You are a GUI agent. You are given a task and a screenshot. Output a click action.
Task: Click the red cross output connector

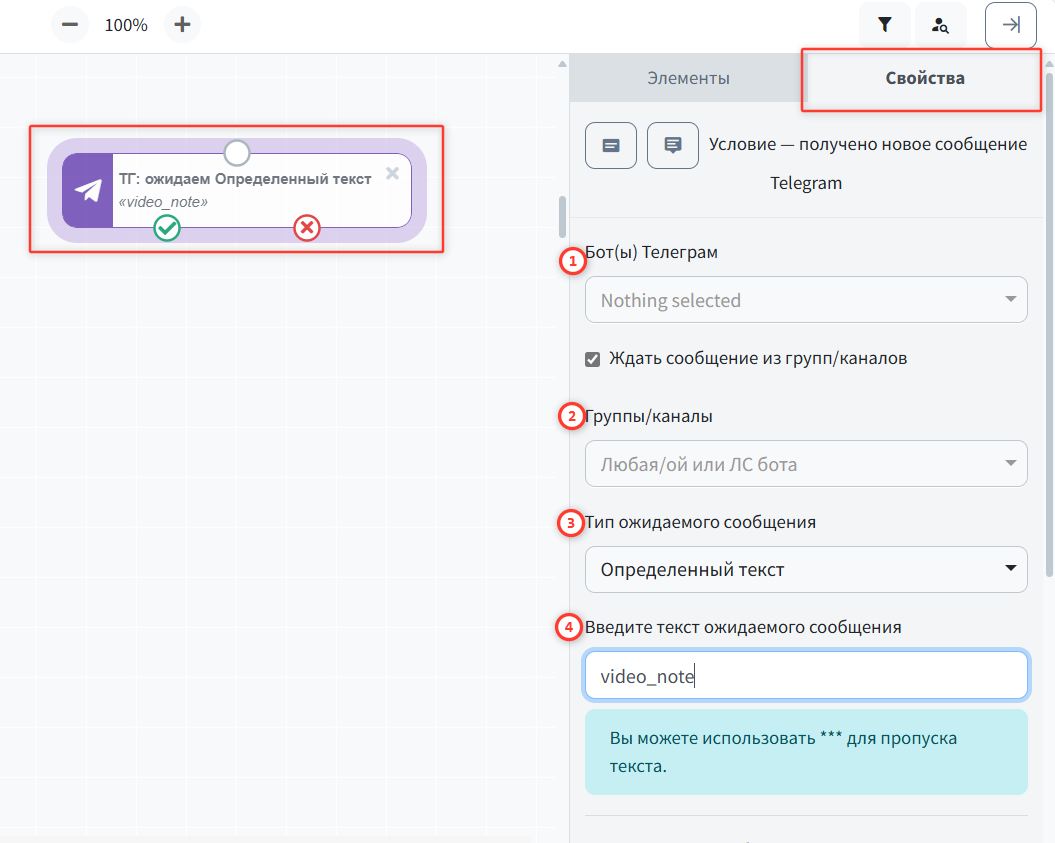click(307, 229)
